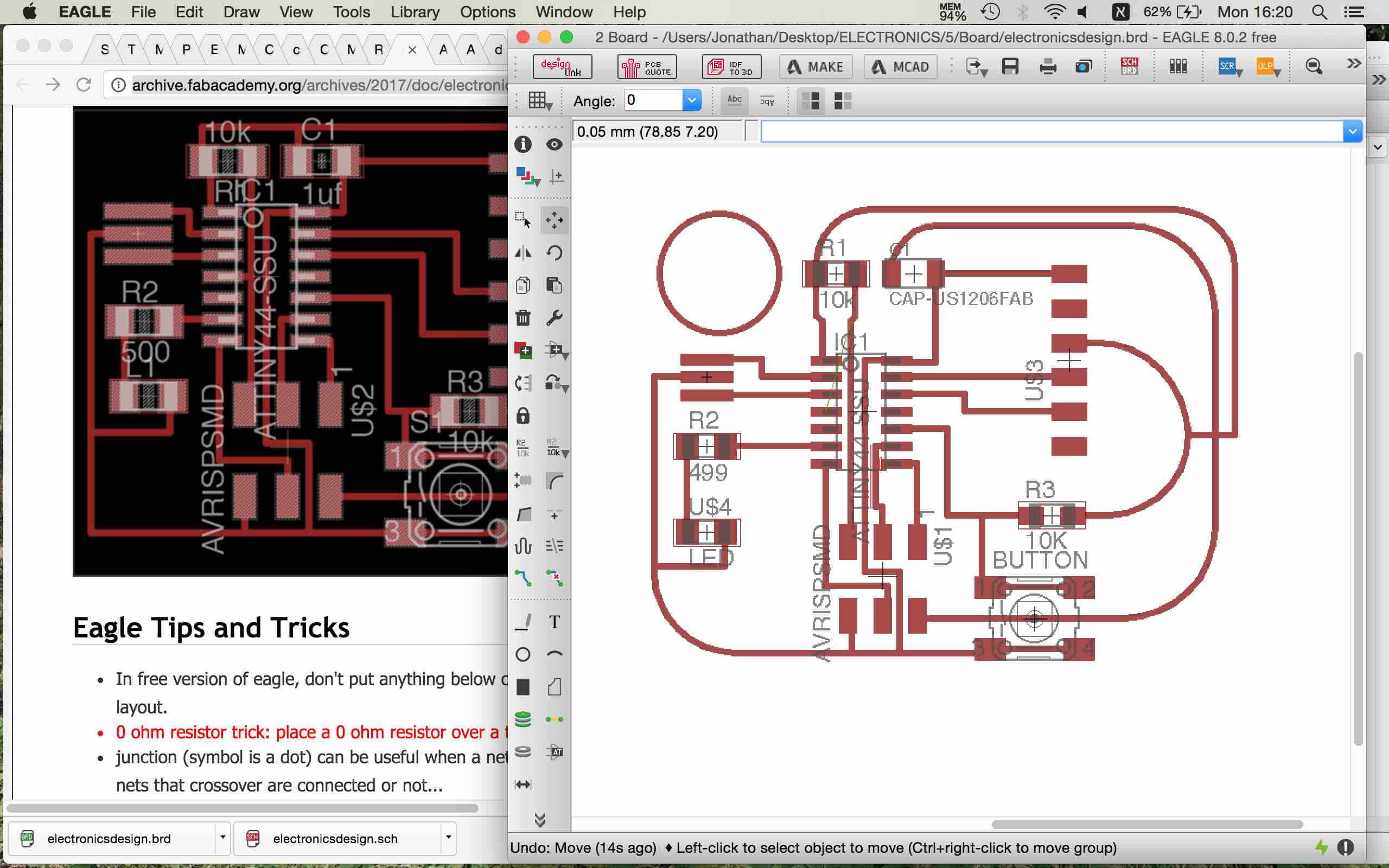
Task: Open the View menu
Action: coord(296,12)
